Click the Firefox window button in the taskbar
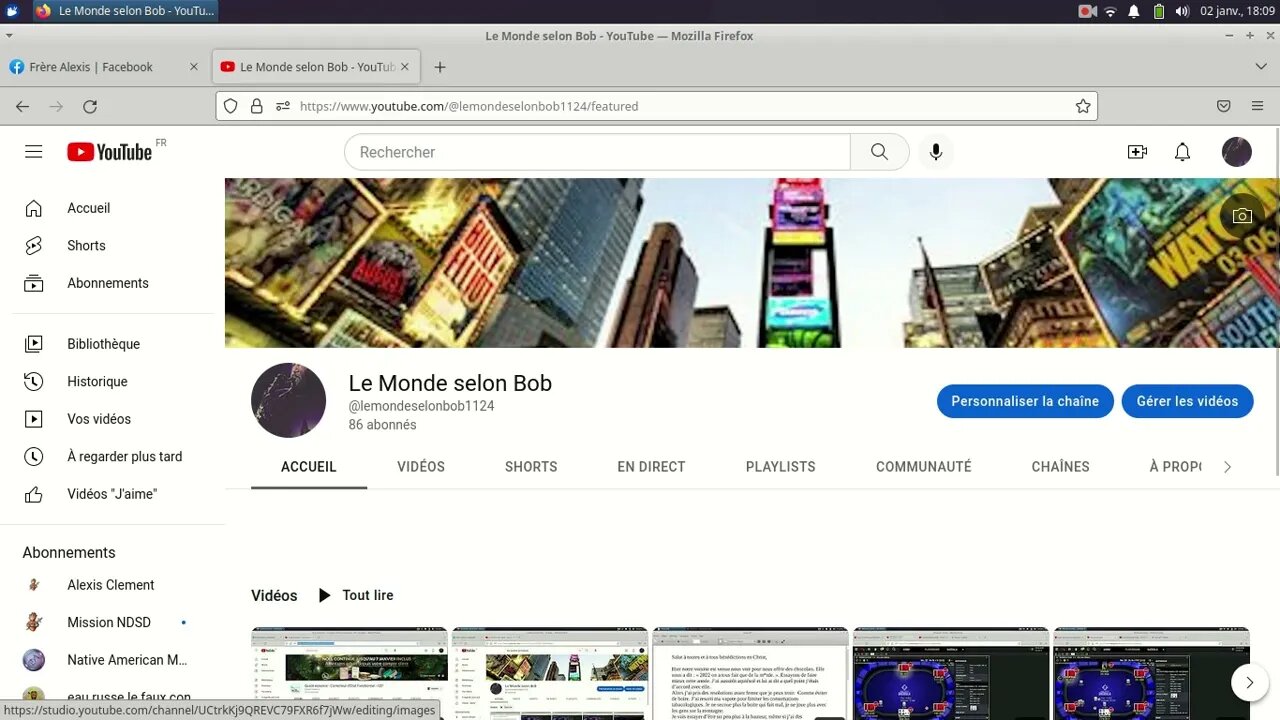 pyautogui.click(x=123, y=11)
